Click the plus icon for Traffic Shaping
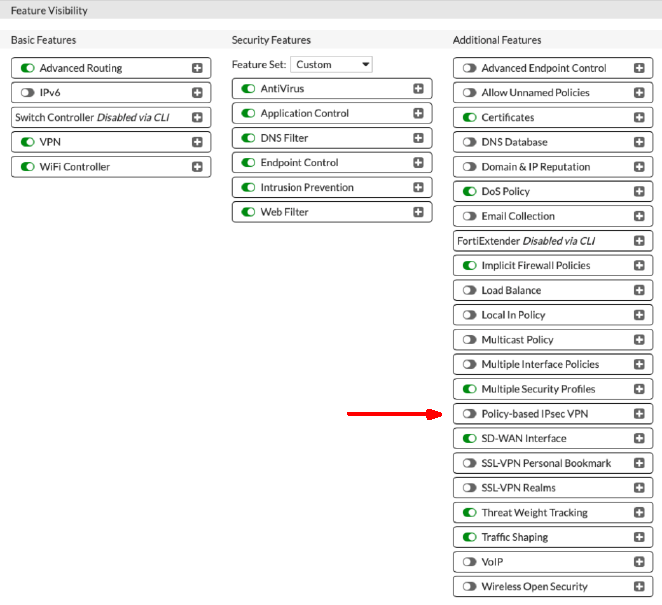 639,538
